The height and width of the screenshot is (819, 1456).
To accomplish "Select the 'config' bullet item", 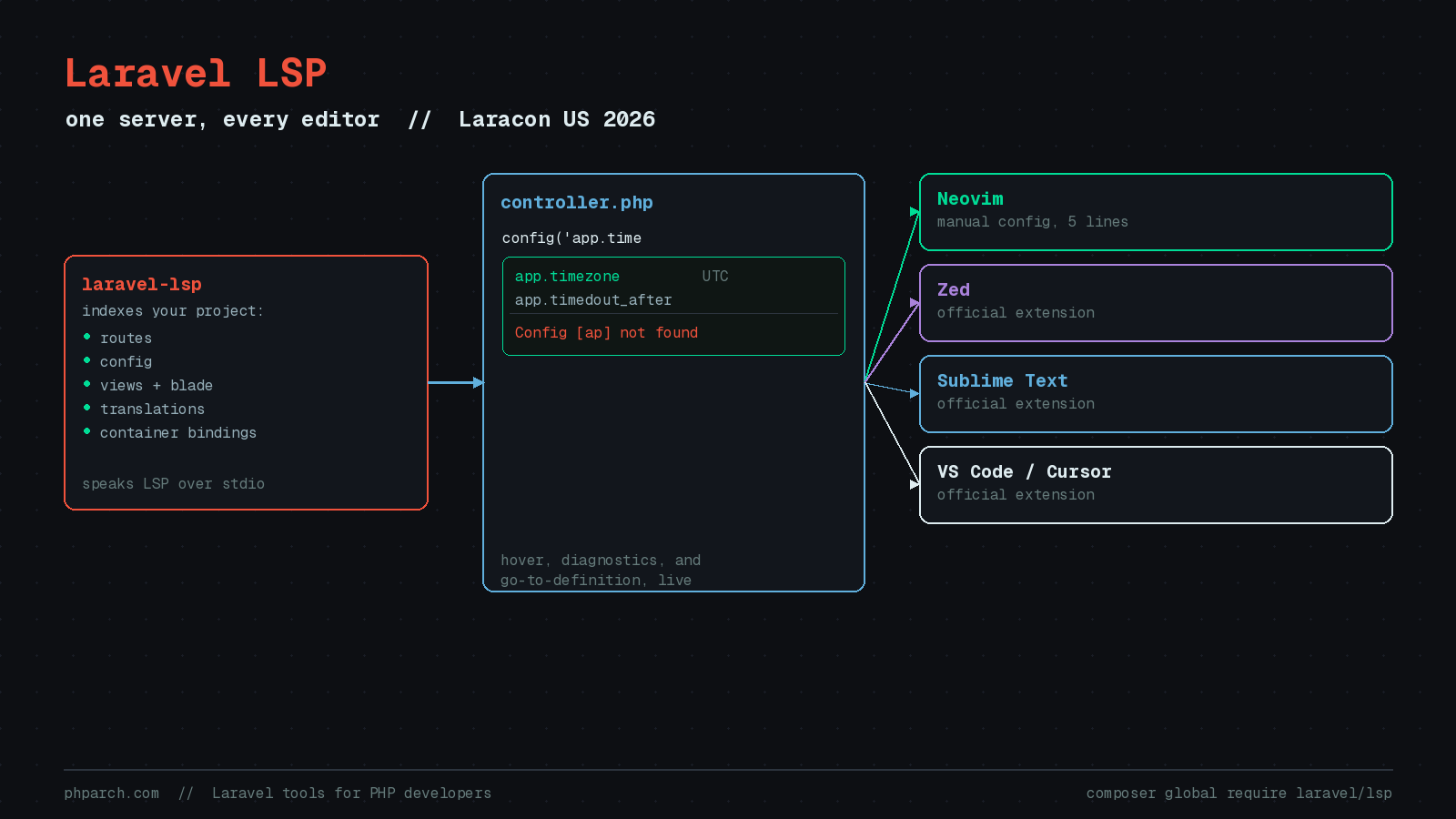I will tap(126, 362).
